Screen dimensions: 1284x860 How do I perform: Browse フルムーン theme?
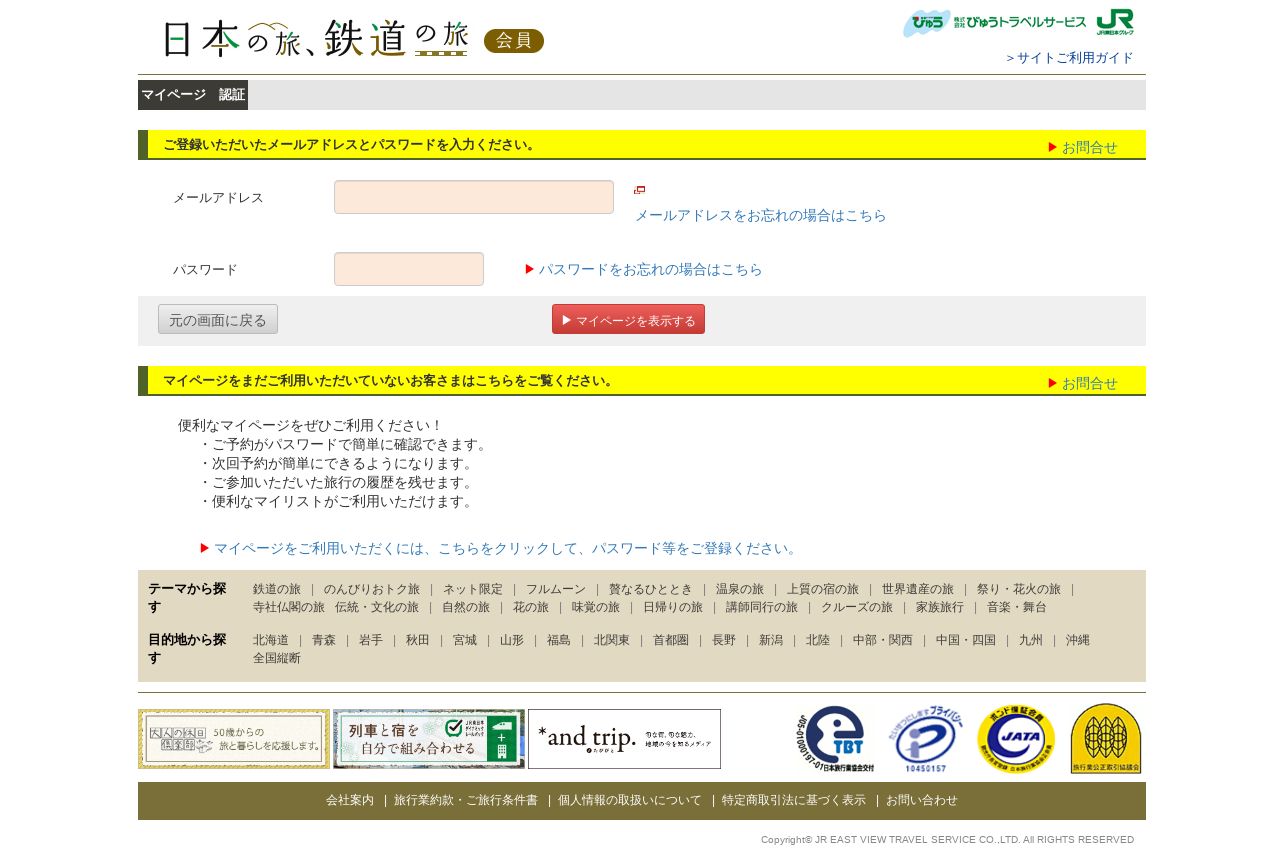pos(556,589)
